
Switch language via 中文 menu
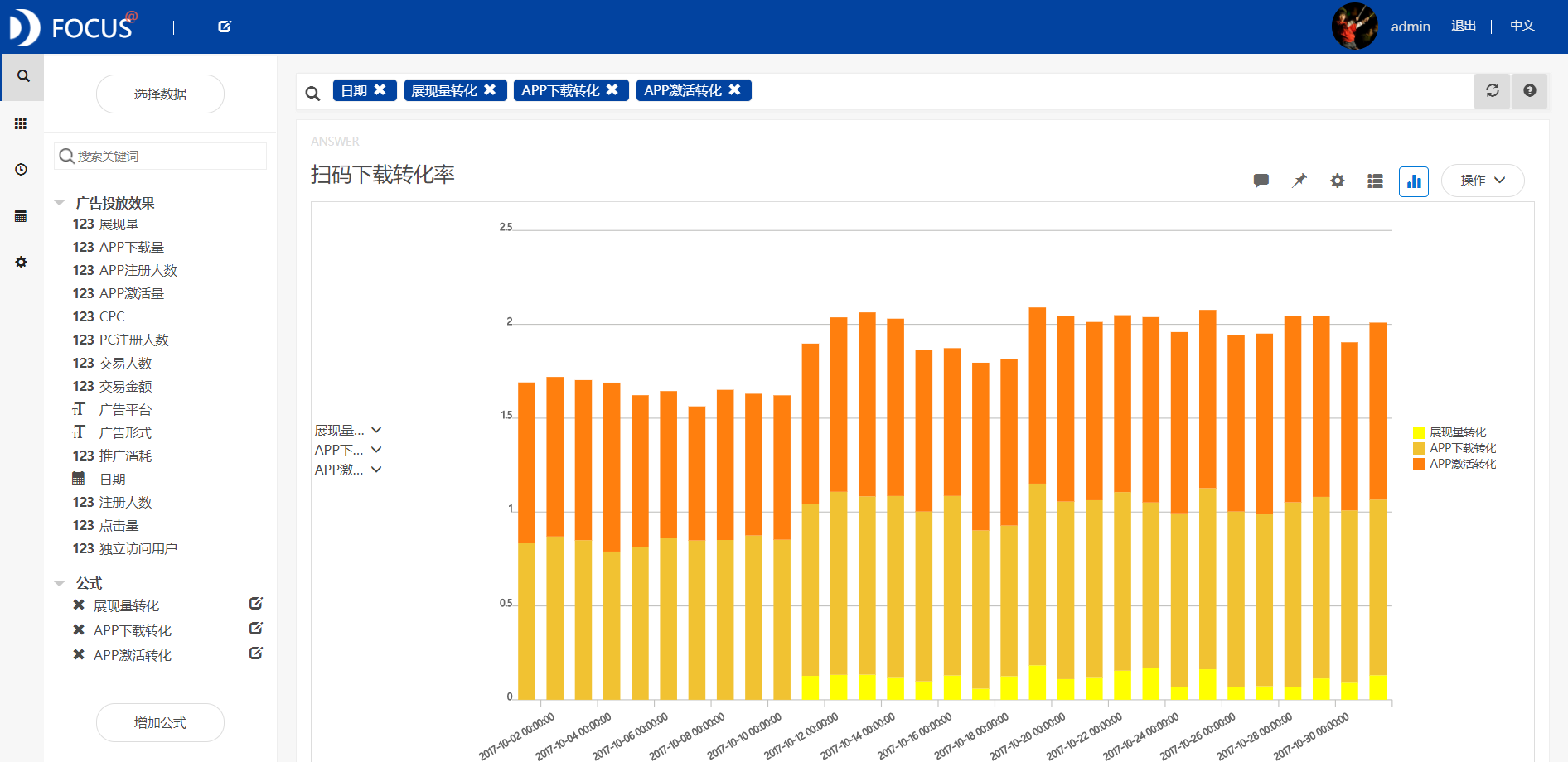(x=1522, y=26)
